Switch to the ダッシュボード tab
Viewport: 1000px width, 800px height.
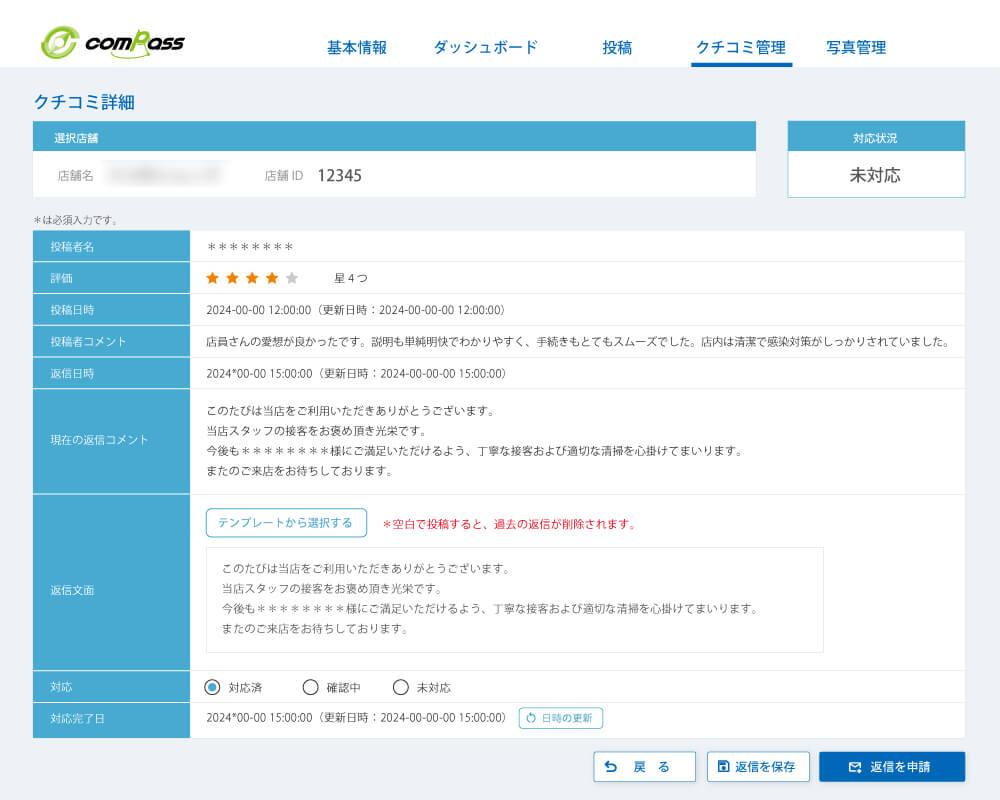click(485, 47)
